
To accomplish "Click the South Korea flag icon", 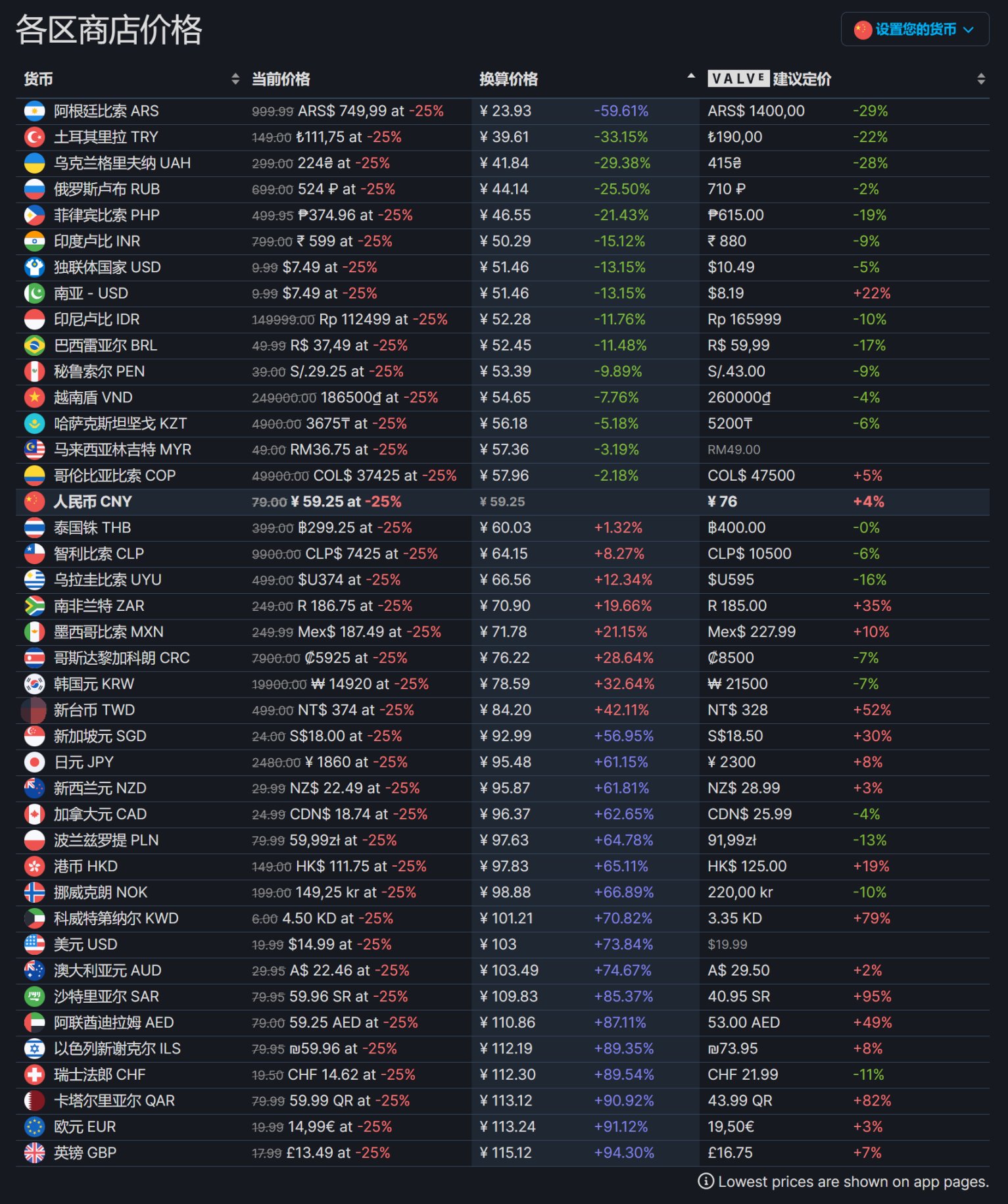I will tap(35, 684).
